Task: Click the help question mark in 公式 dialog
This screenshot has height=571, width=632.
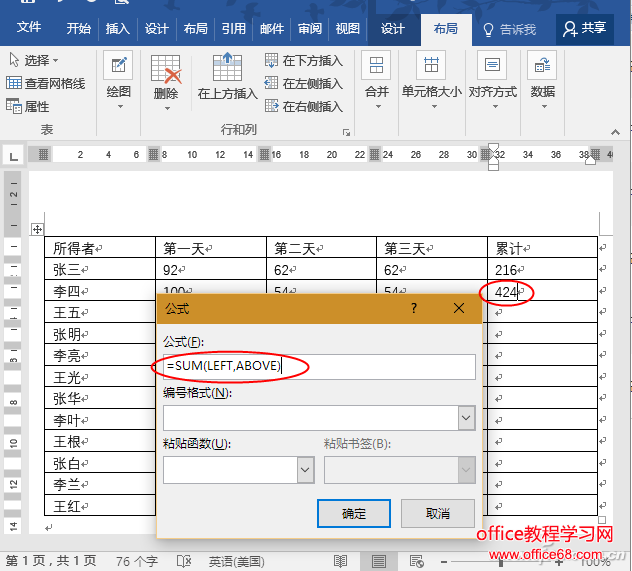Action: pos(414,308)
